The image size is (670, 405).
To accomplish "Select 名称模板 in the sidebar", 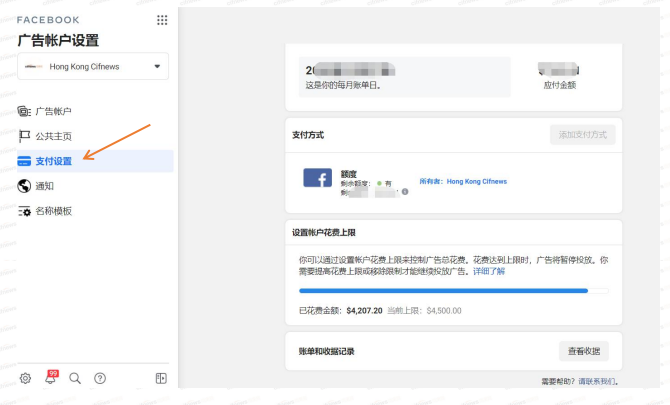I will point(53,211).
